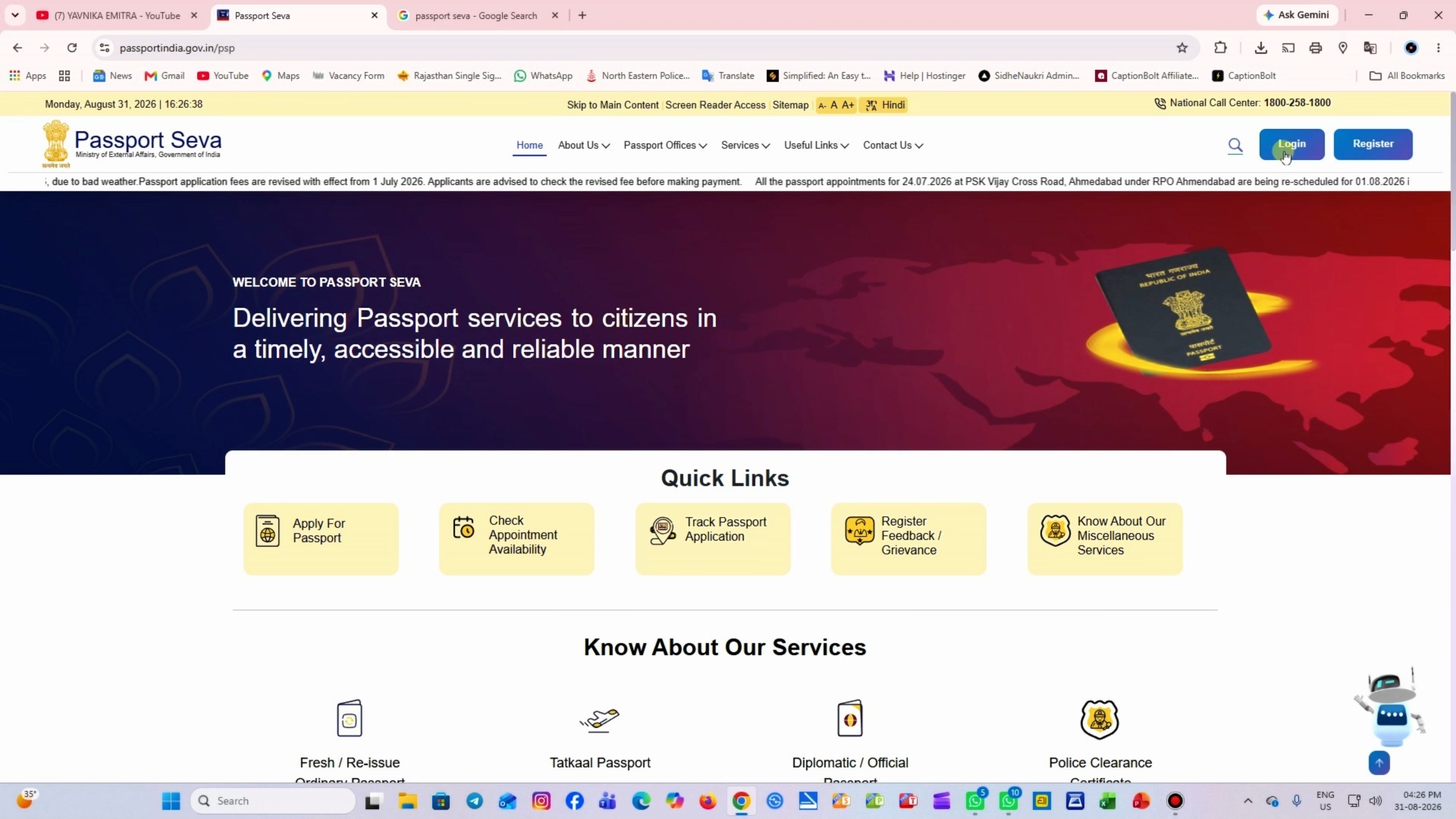Switch site language to Hindi
1456x819 pixels.
886,105
